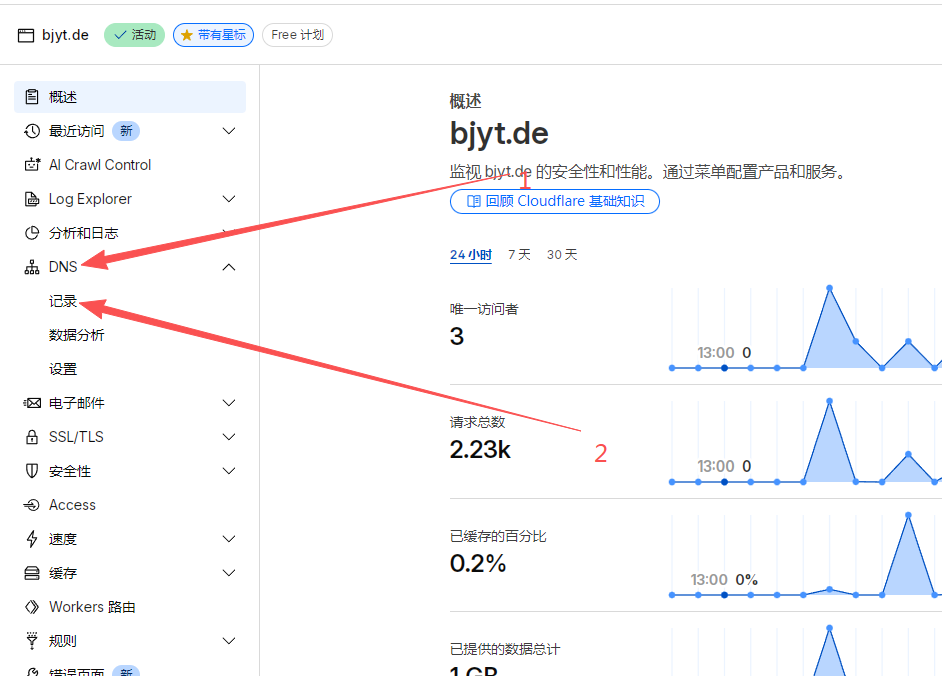Image resolution: width=942 pixels, height=676 pixels.
Task: Switch to the 30 days tab
Action: [x=562, y=255]
